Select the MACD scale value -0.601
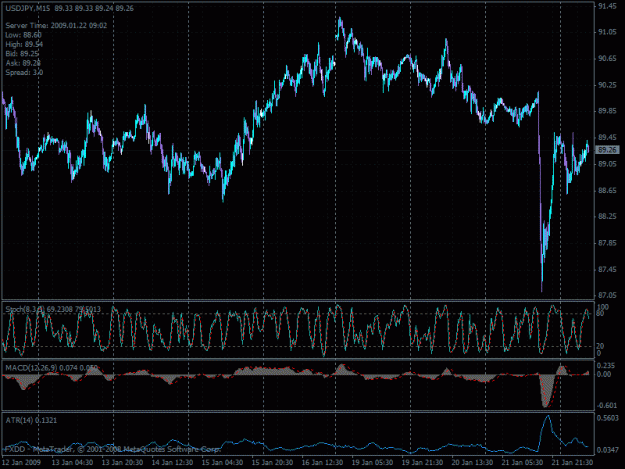 coord(606,406)
